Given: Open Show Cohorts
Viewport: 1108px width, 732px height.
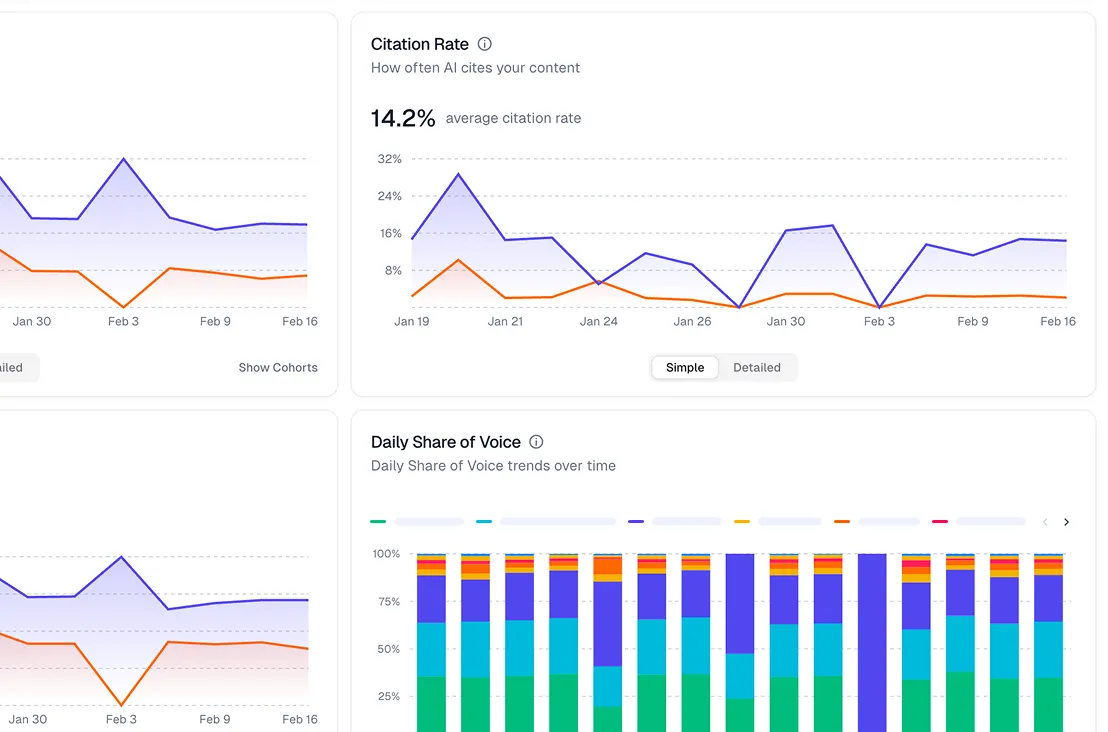Looking at the screenshot, I should tap(277, 367).
